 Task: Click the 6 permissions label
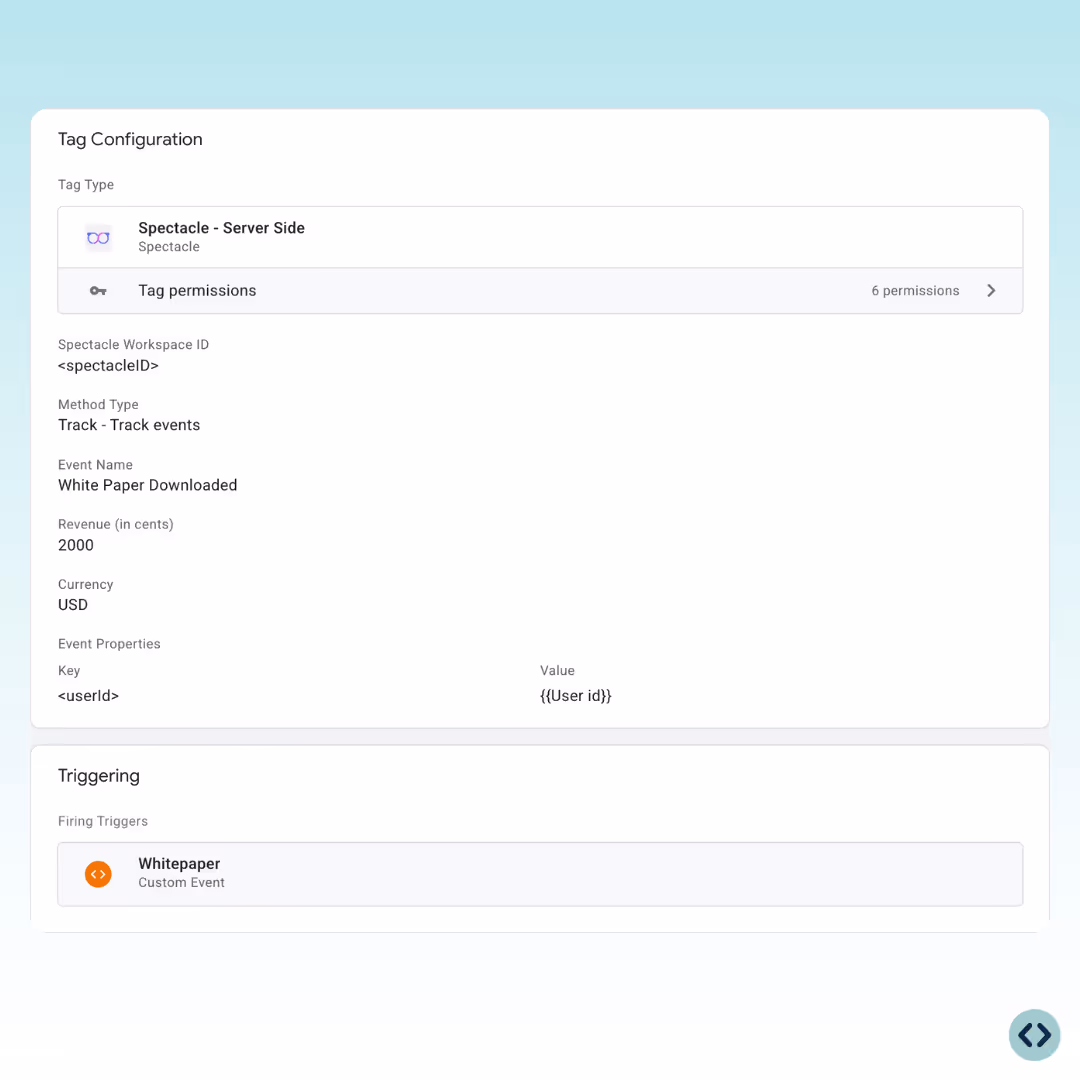(915, 291)
